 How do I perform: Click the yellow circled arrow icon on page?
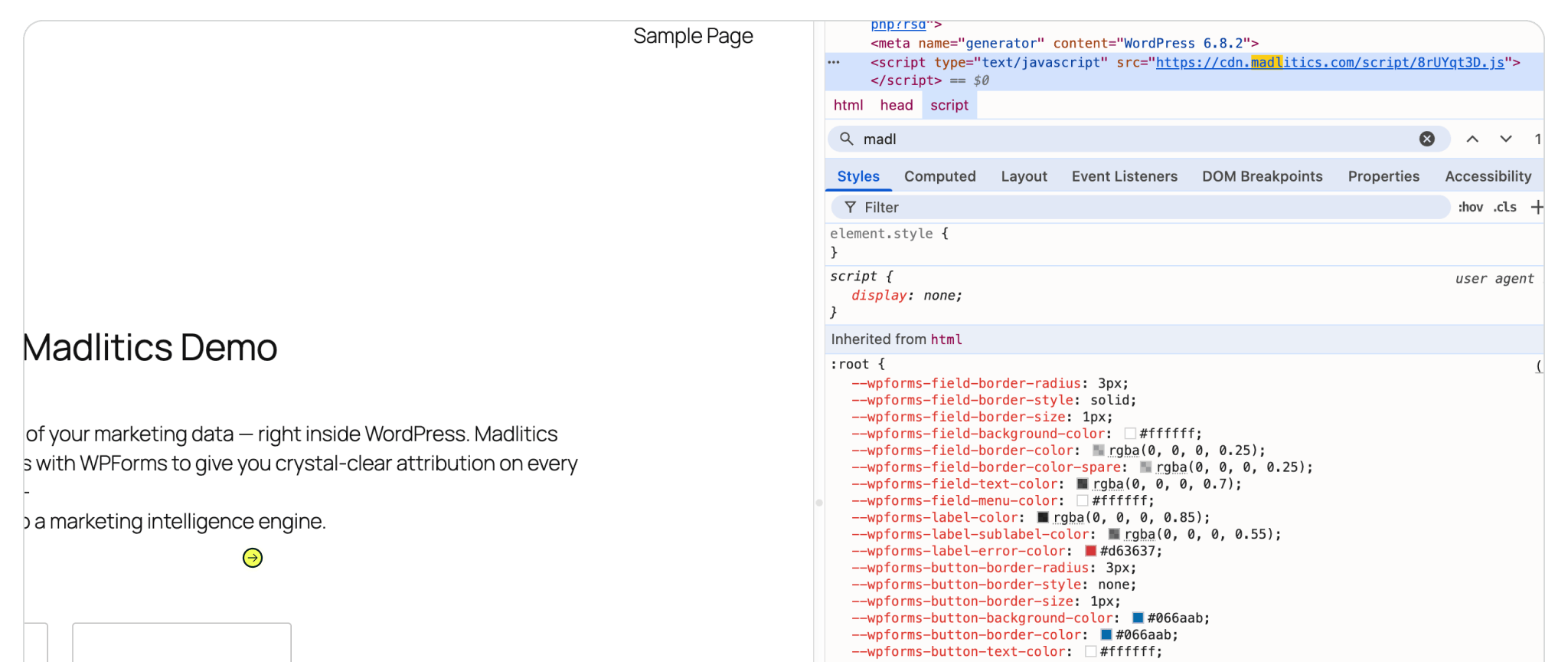tap(253, 558)
